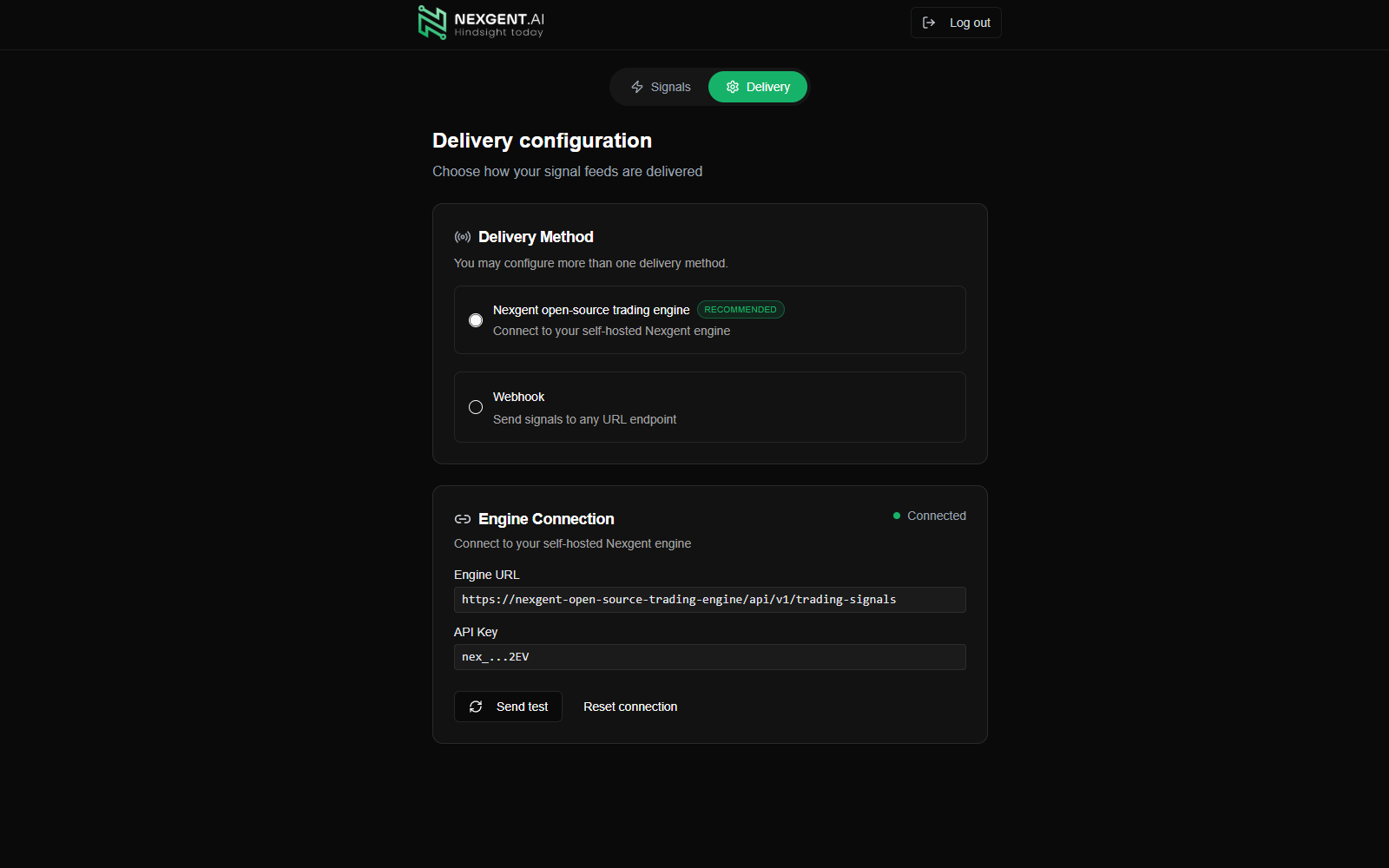Click the Nexgent logo icon
1389x868 pixels.
pos(431,23)
